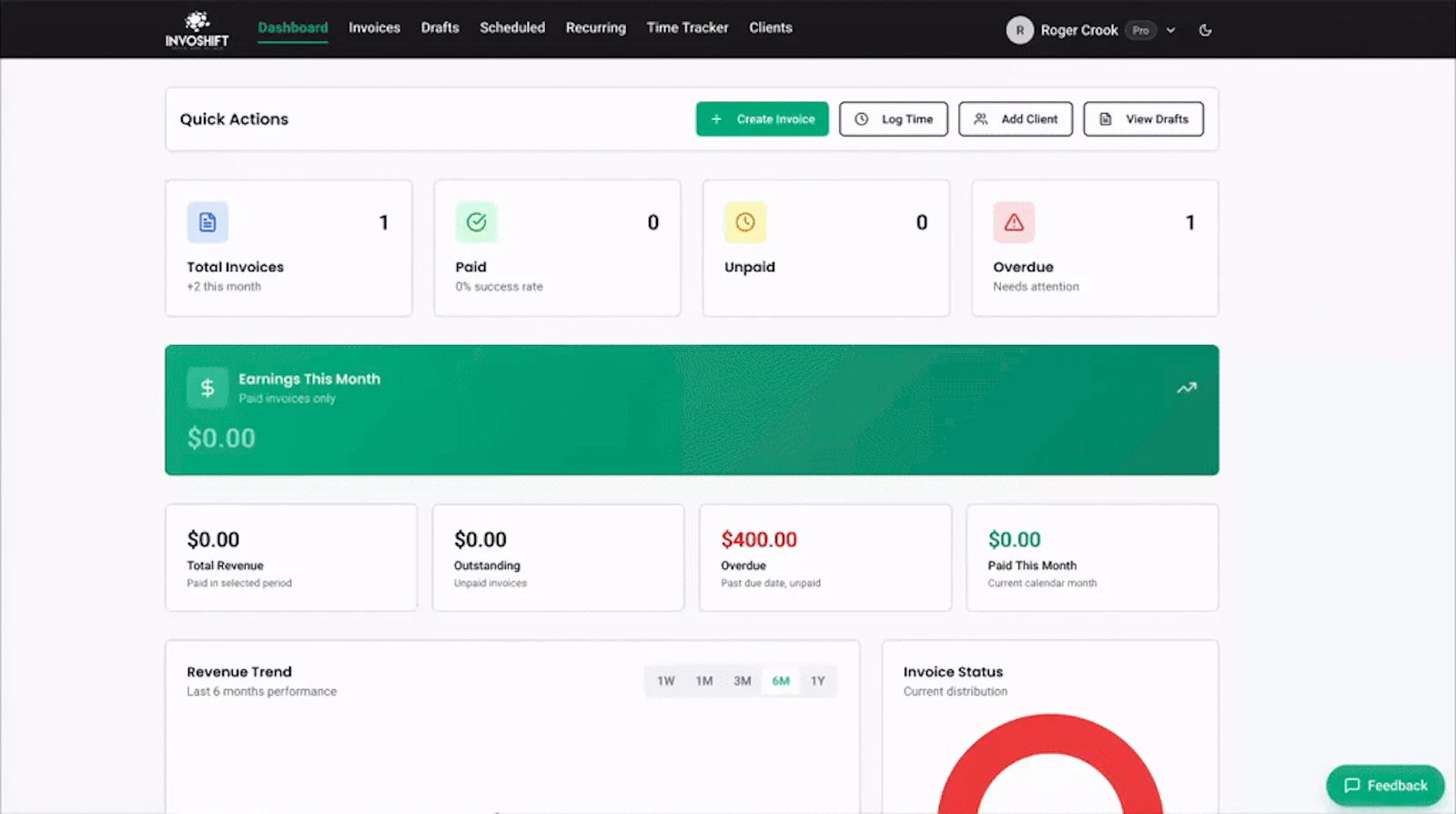Click the Pro plan badge

pos(1140,30)
